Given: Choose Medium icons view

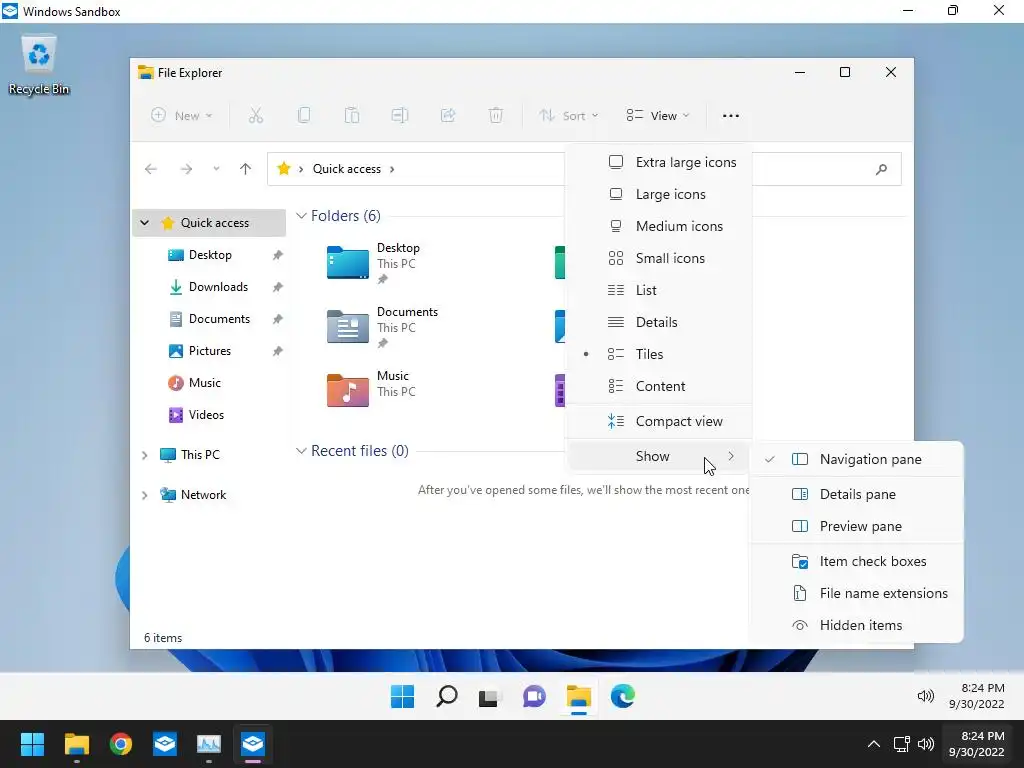Looking at the screenshot, I should point(658,226).
